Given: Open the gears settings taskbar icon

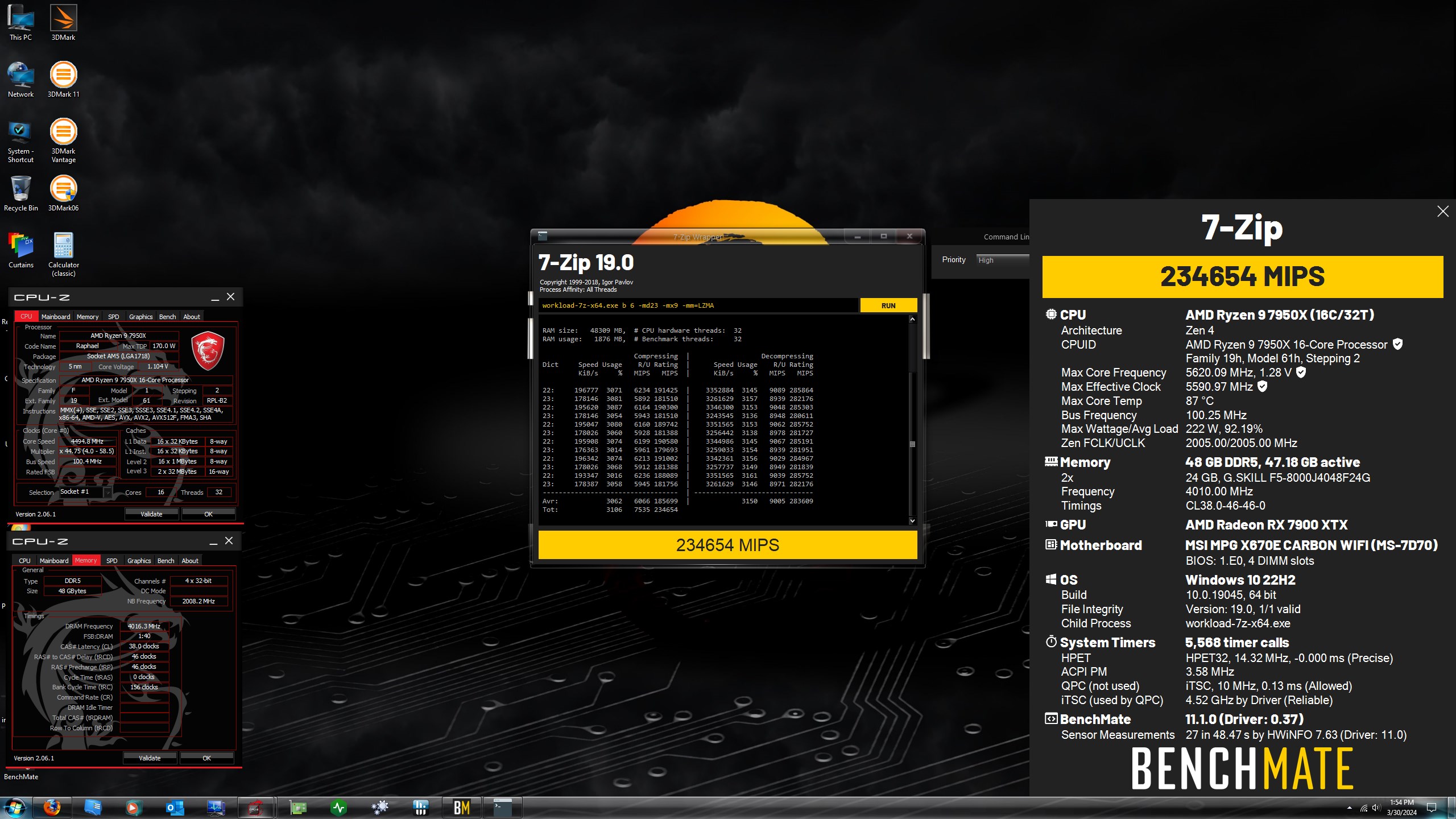Looking at the screenshot, I should pyautogui.click(x=380, y=808).
